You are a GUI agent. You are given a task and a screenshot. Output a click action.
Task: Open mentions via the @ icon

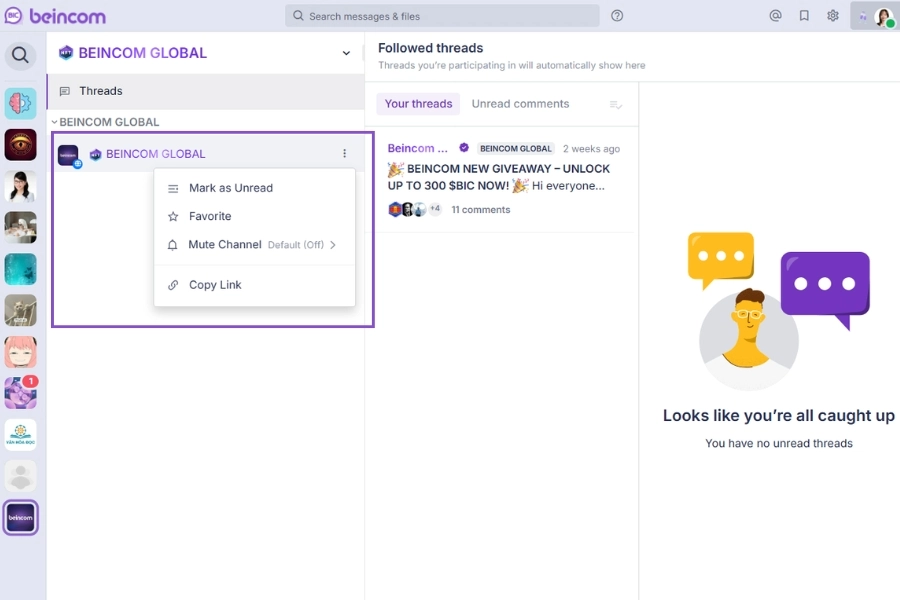[775, 16]
